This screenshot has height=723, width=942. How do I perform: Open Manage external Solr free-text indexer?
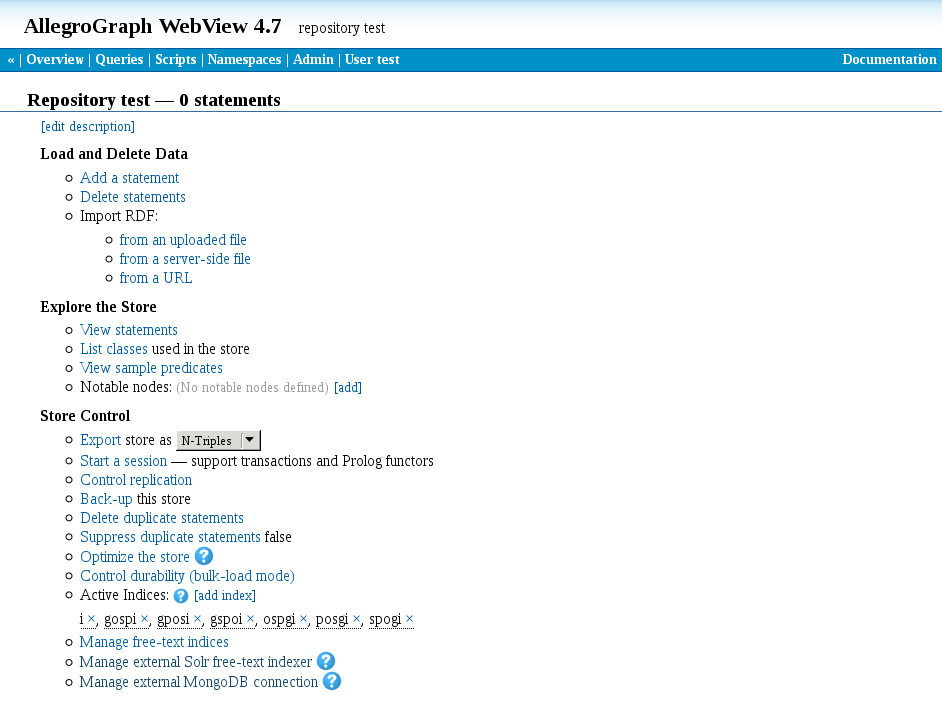[195, 662]
